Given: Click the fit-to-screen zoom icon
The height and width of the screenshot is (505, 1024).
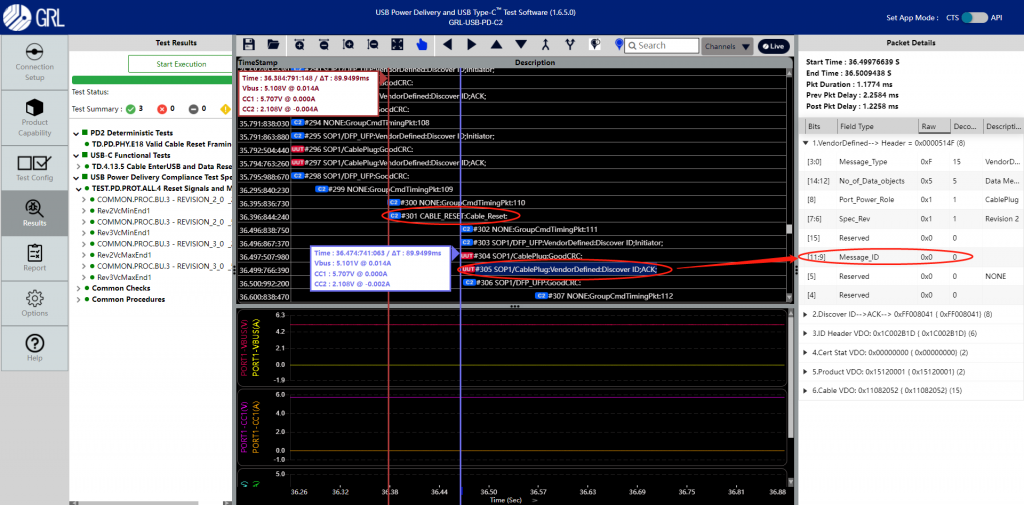Looking at the screenshot, I should coord(397,45).
